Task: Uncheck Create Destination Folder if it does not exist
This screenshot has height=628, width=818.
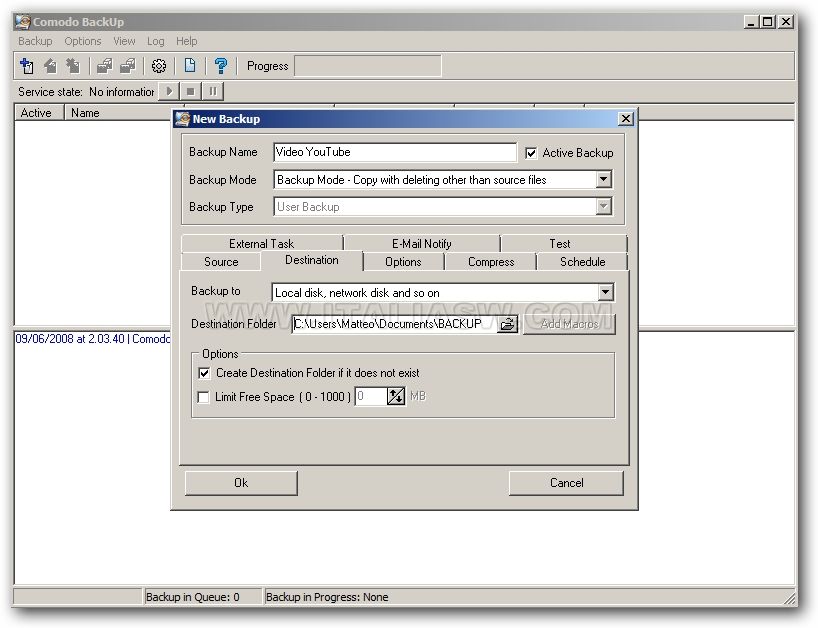Action: pos(204,373)
